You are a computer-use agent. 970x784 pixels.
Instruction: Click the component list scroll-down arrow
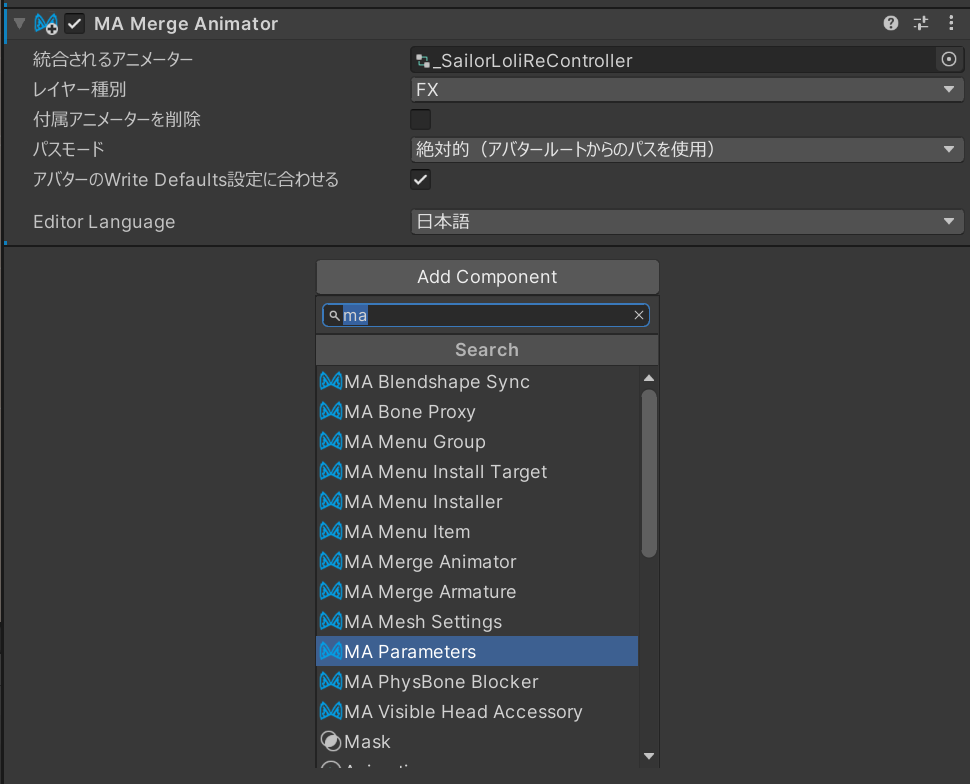649,756
